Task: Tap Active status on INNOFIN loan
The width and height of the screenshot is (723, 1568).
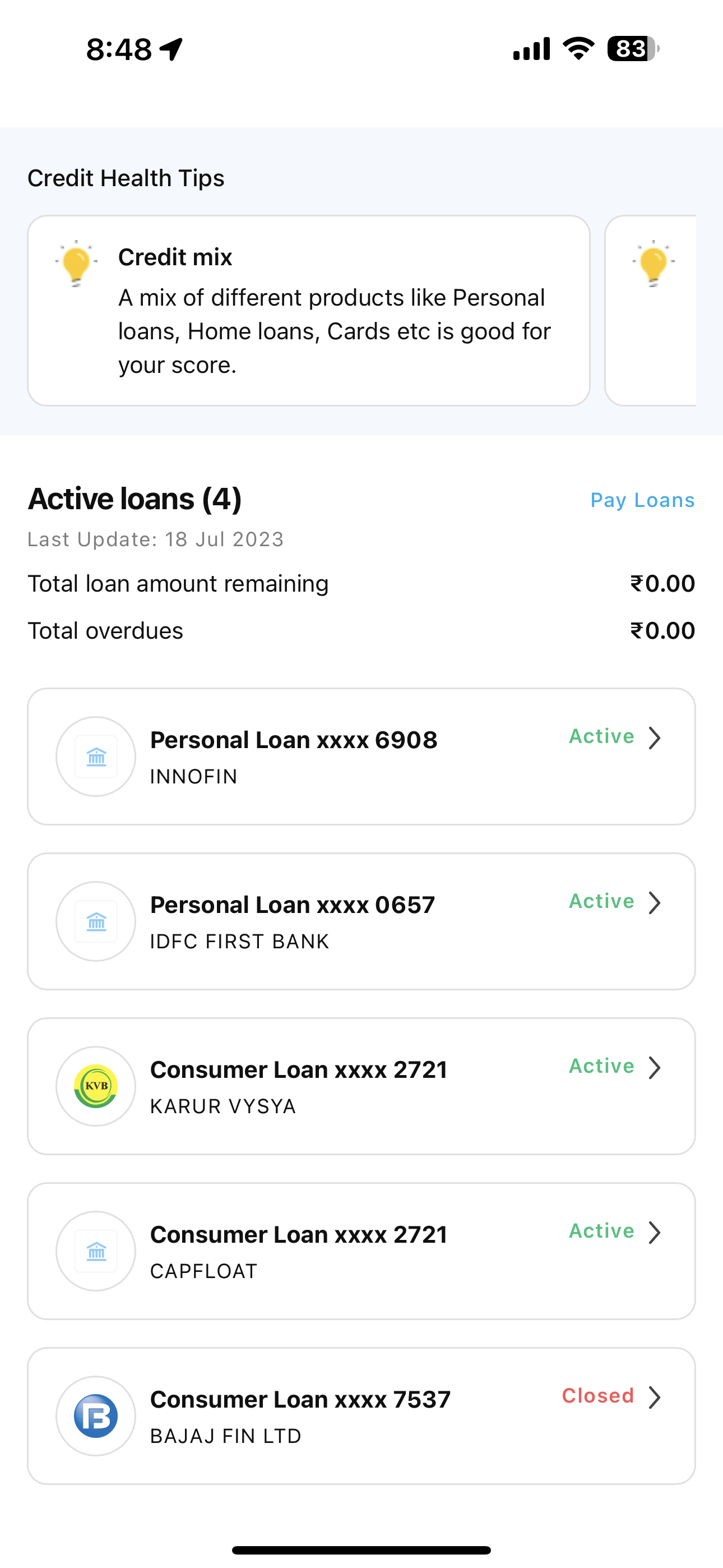Action: (601, 736)
